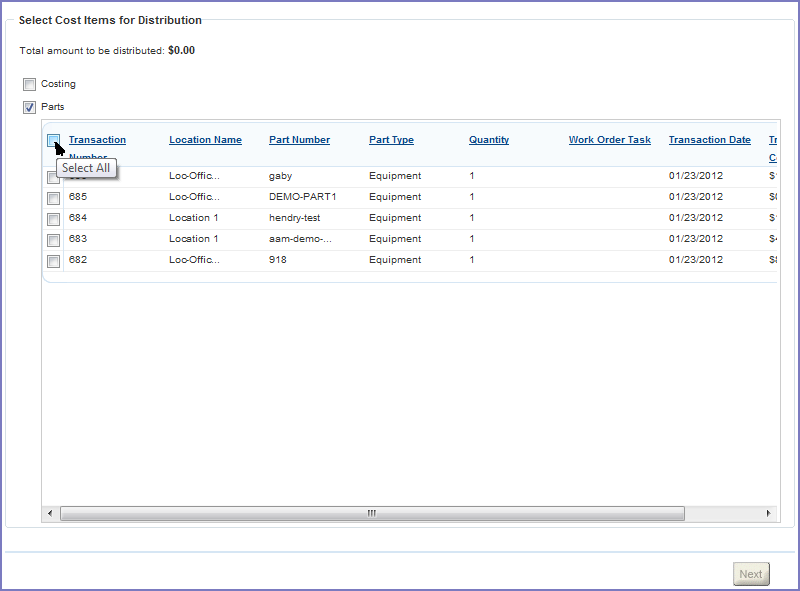The height and width of the screenshot is (591, 800).
Task: Select row checkbox for transaction 682
Action: 53,261
